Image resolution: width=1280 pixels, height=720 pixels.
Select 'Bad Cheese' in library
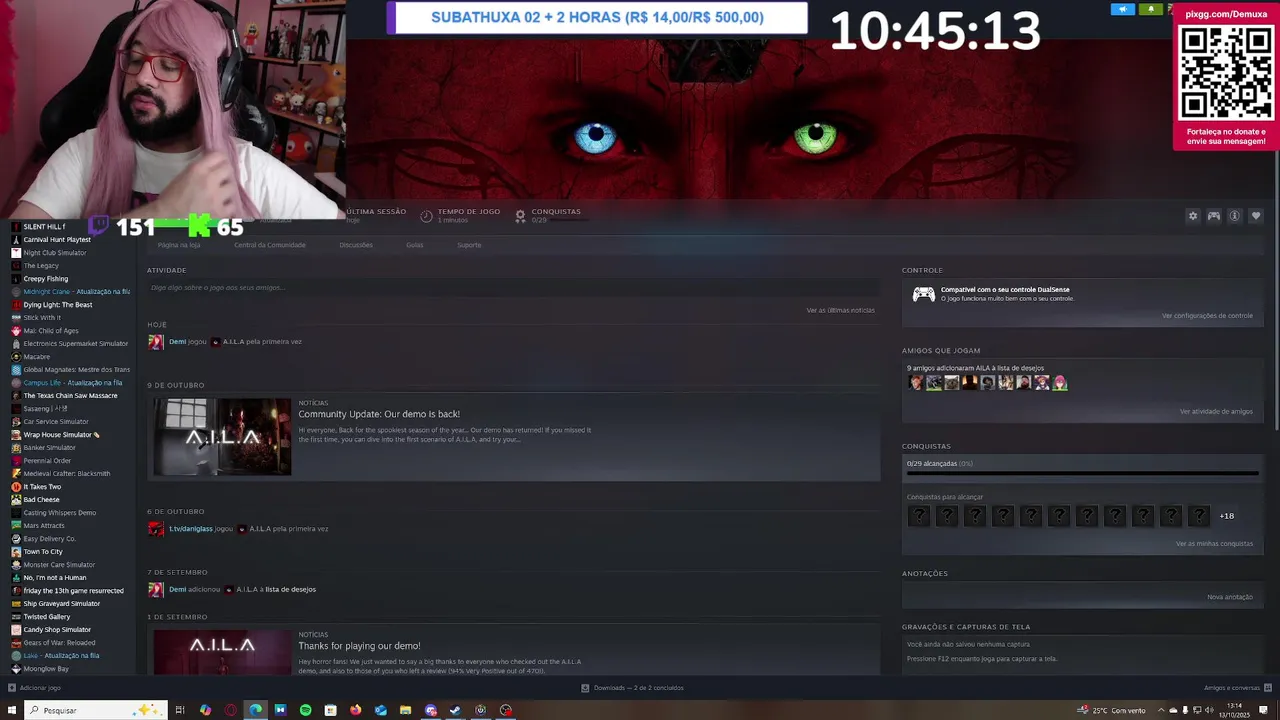pos(42,500)
